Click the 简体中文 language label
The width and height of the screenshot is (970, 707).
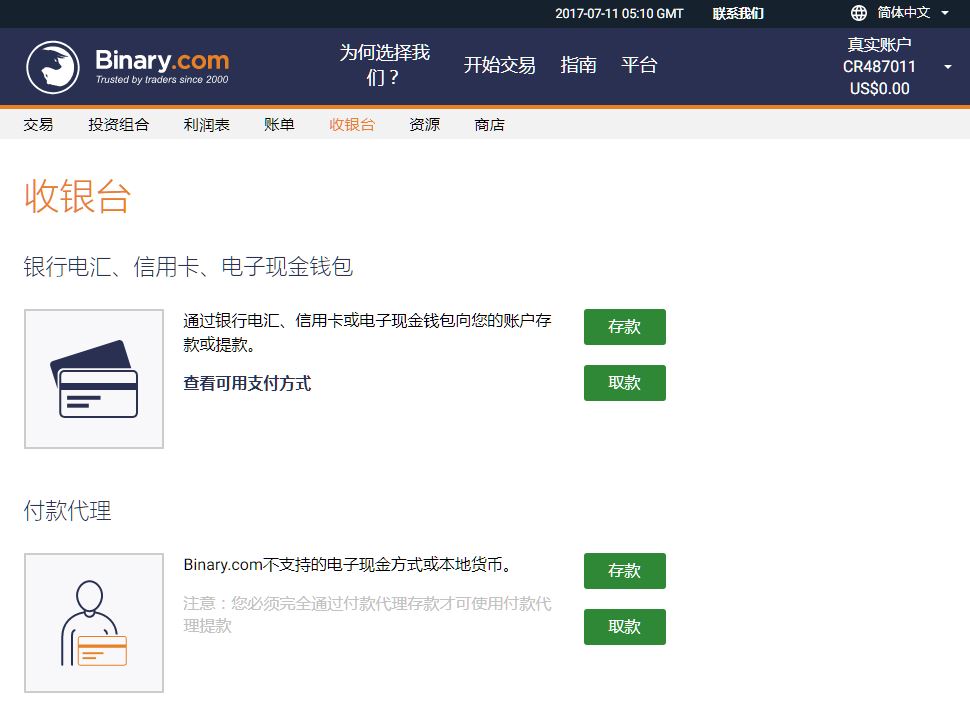[x=904, y=13]
